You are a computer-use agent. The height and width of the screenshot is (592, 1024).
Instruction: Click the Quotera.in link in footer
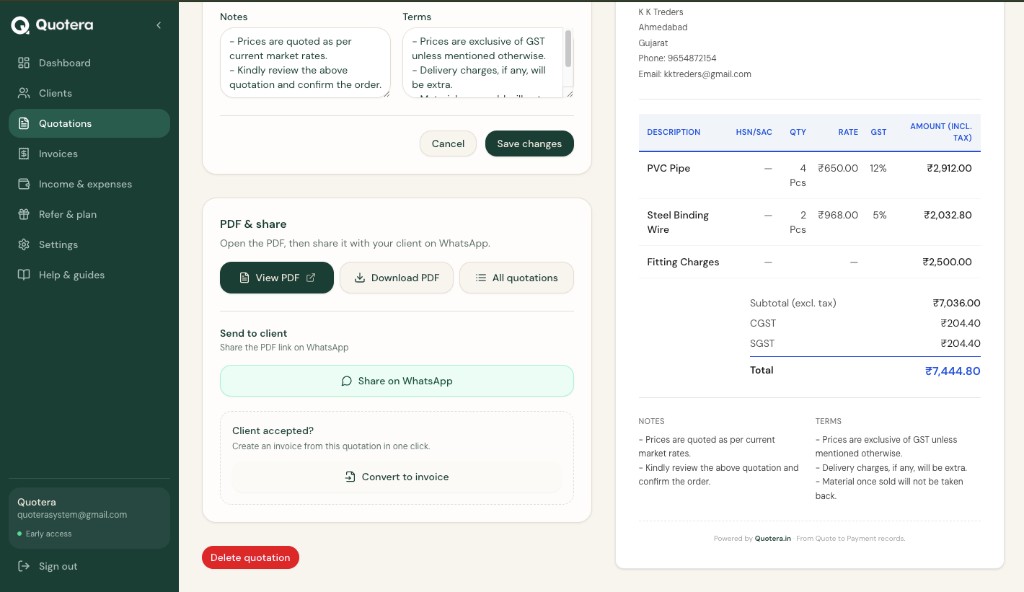773,538
